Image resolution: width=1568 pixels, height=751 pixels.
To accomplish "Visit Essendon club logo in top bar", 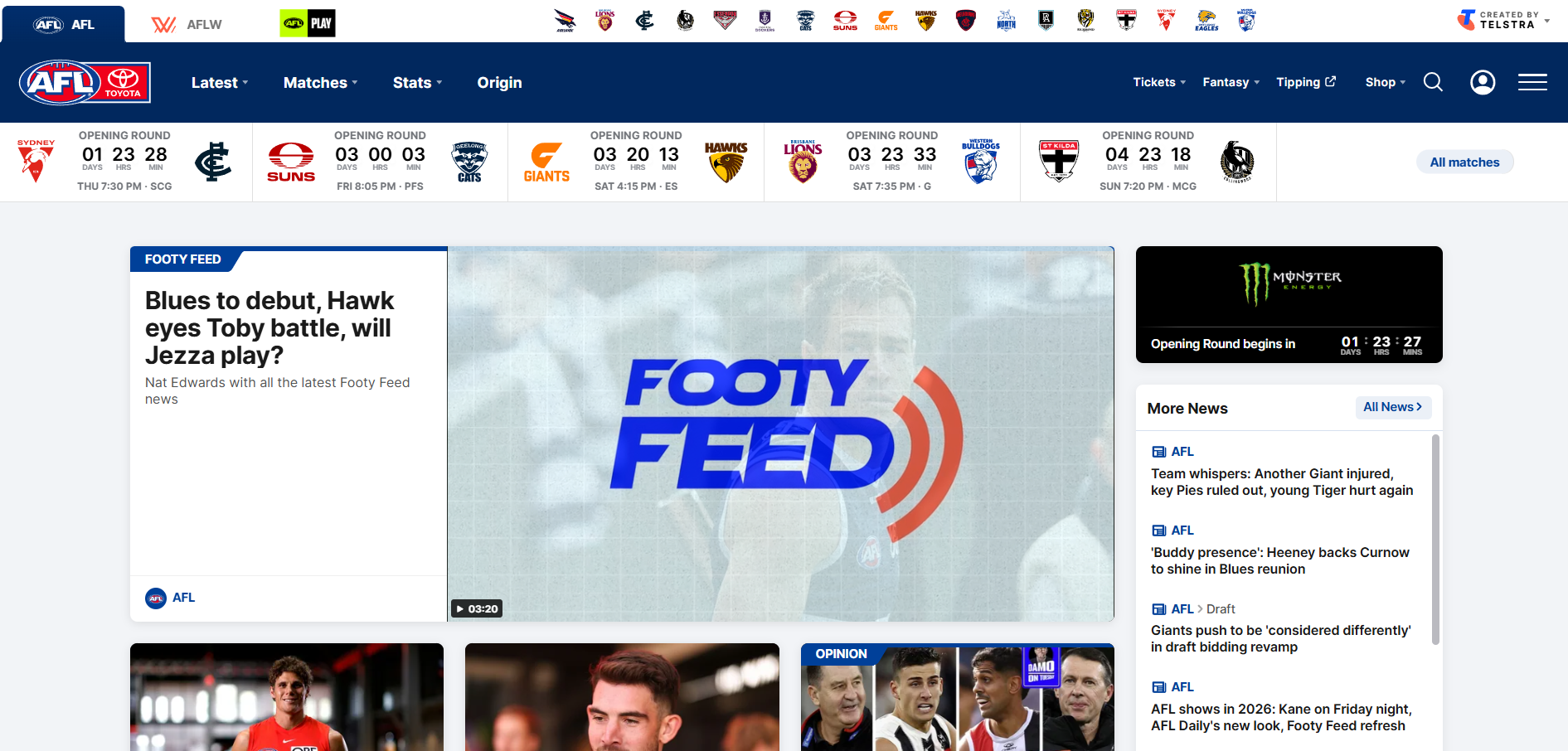I will click(726, 21).
